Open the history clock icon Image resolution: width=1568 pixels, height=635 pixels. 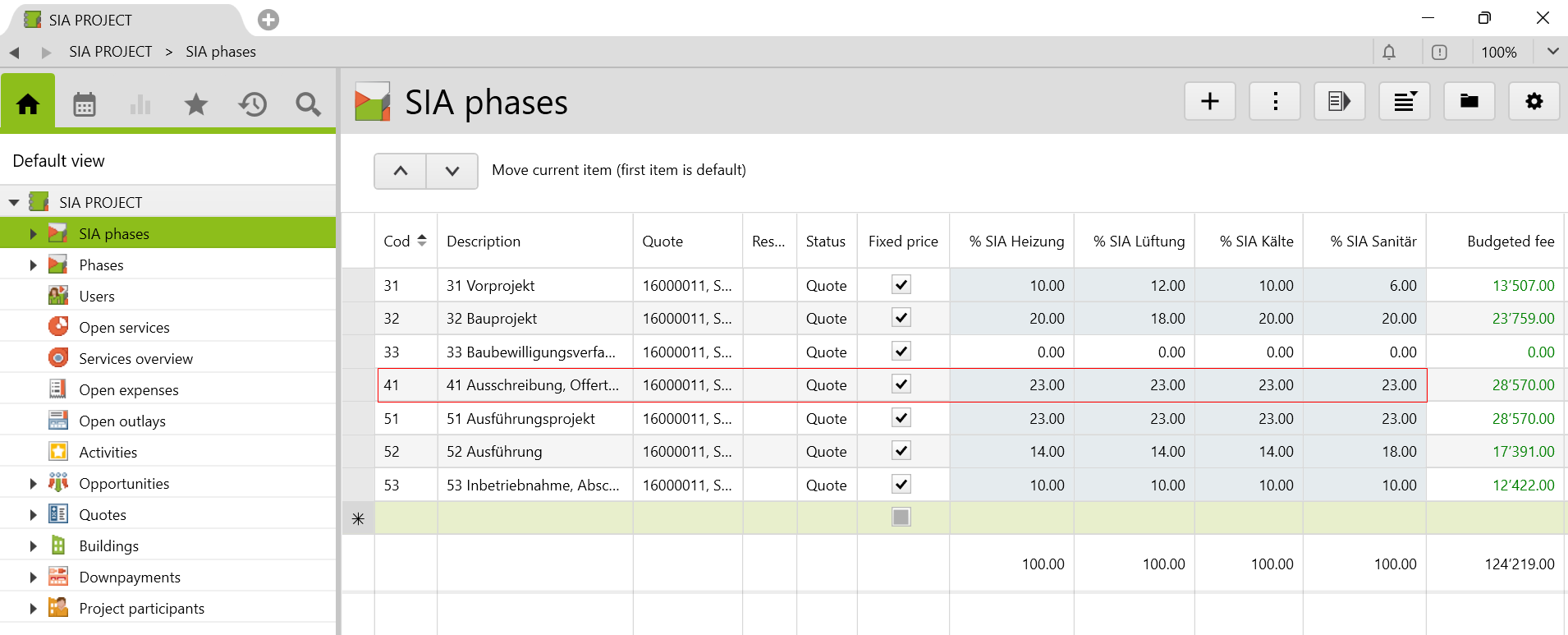[252, 104]
